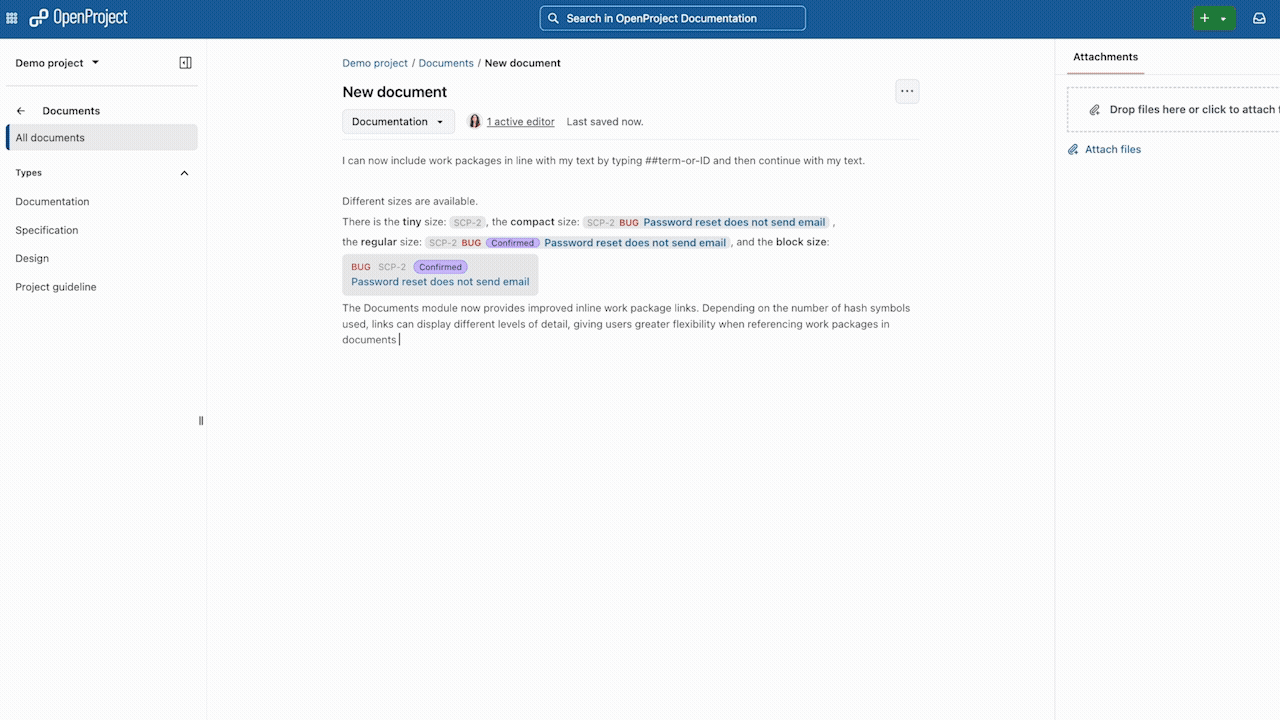Go to Demo project breadcrumb

375,63
